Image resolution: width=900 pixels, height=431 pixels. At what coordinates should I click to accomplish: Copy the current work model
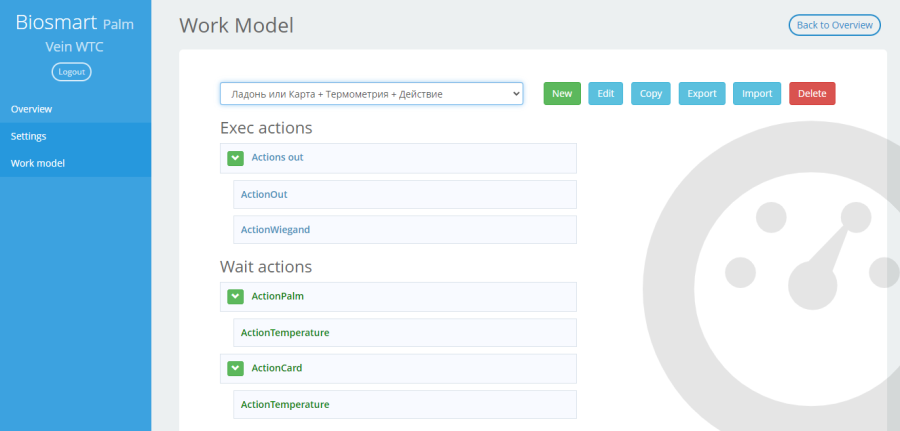(650, 94)
